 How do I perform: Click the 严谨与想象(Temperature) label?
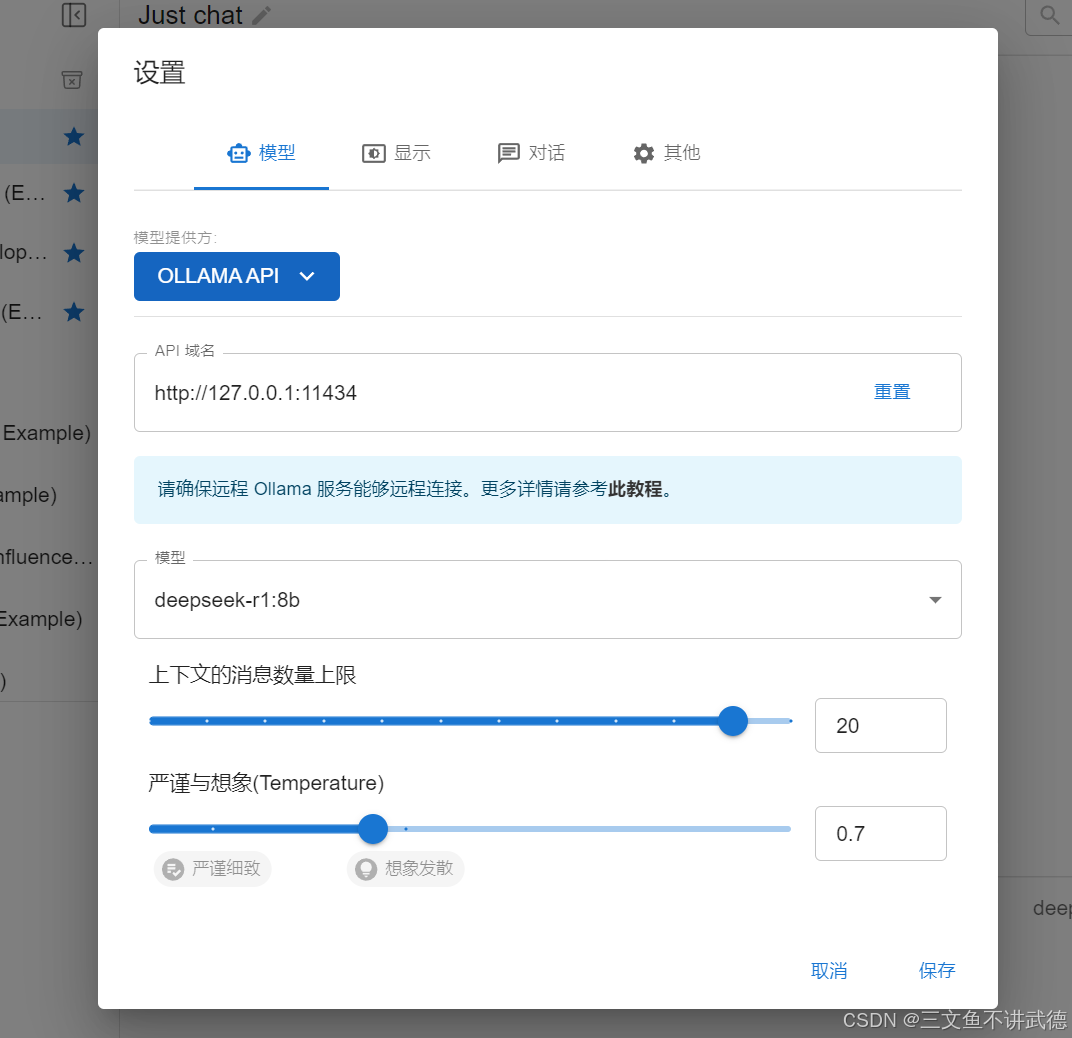[266, 783]
